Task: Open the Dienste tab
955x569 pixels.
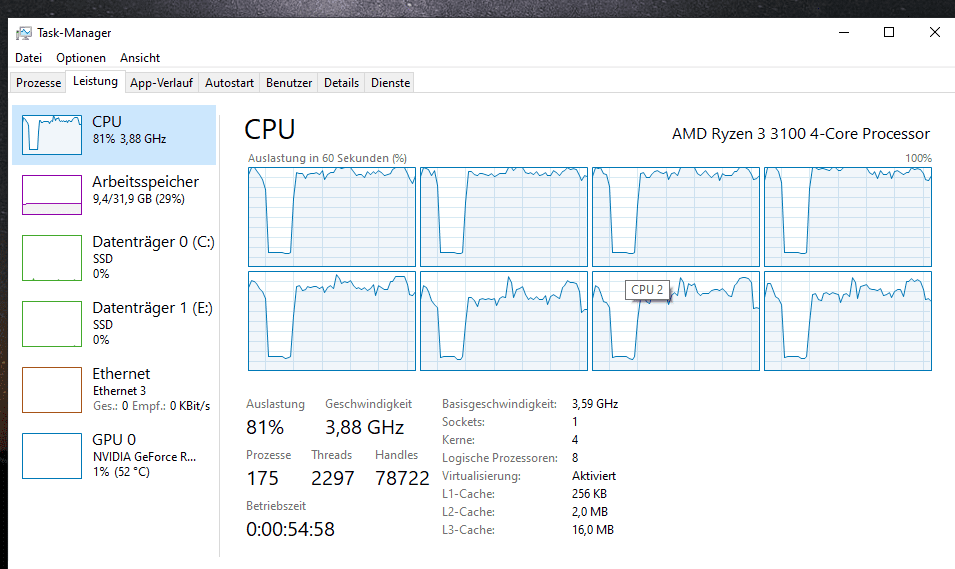Action: tap(390, 83)
